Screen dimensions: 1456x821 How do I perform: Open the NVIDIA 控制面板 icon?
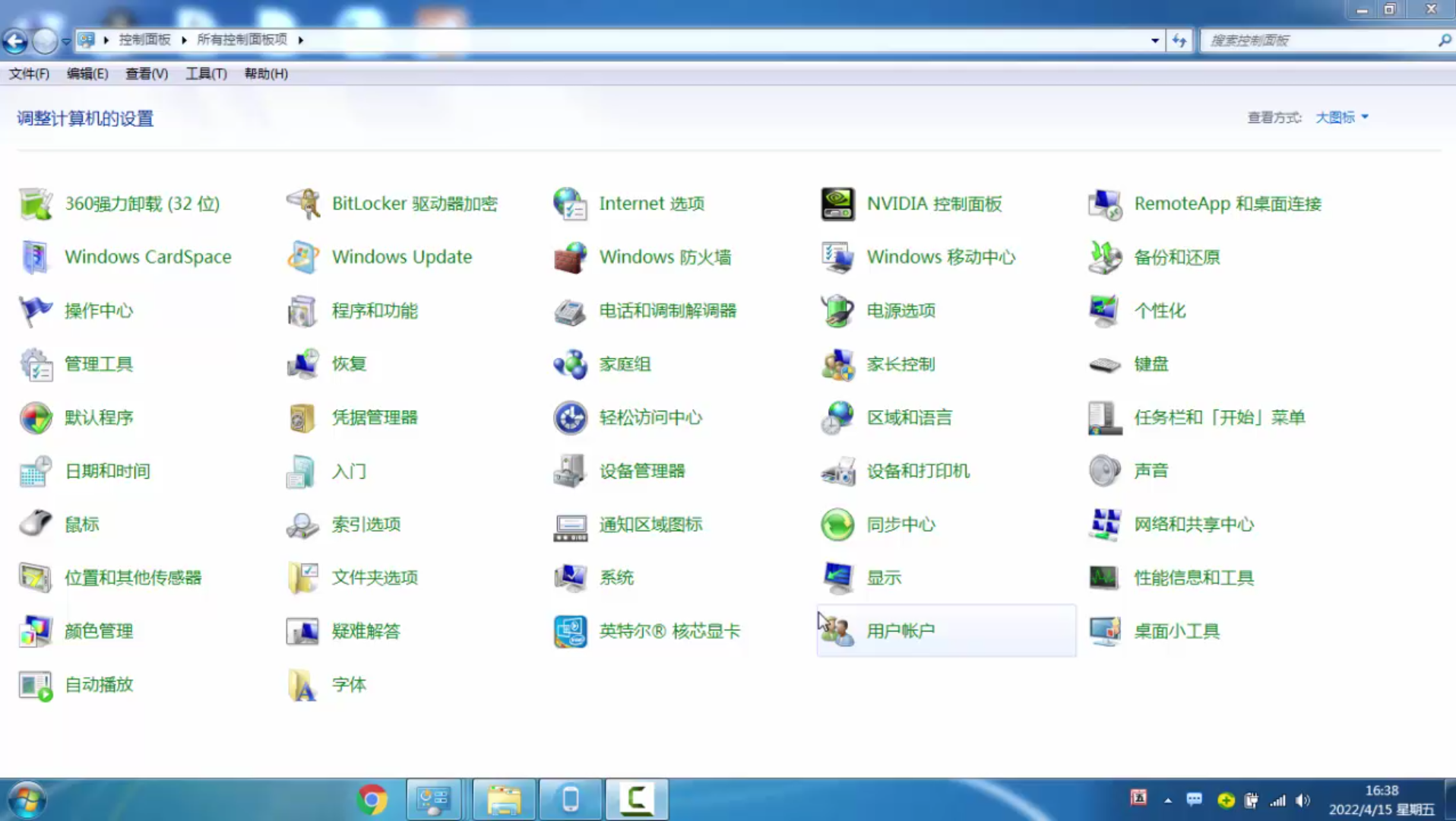coord(838,204)
